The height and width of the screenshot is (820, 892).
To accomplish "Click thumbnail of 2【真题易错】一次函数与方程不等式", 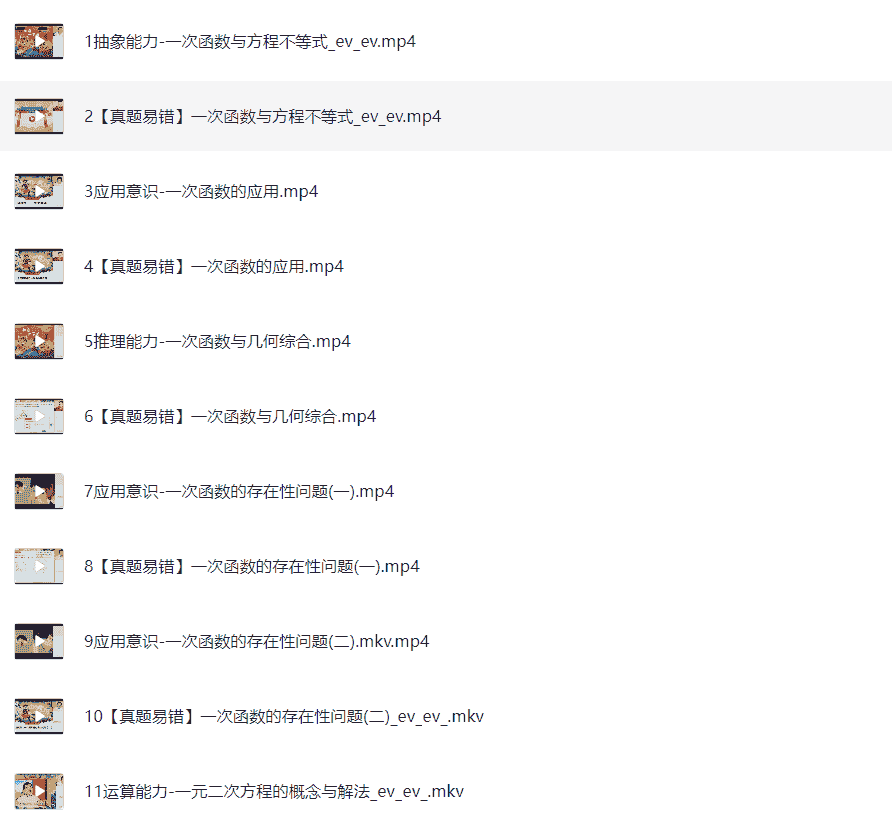I will [x=39, y=117].
